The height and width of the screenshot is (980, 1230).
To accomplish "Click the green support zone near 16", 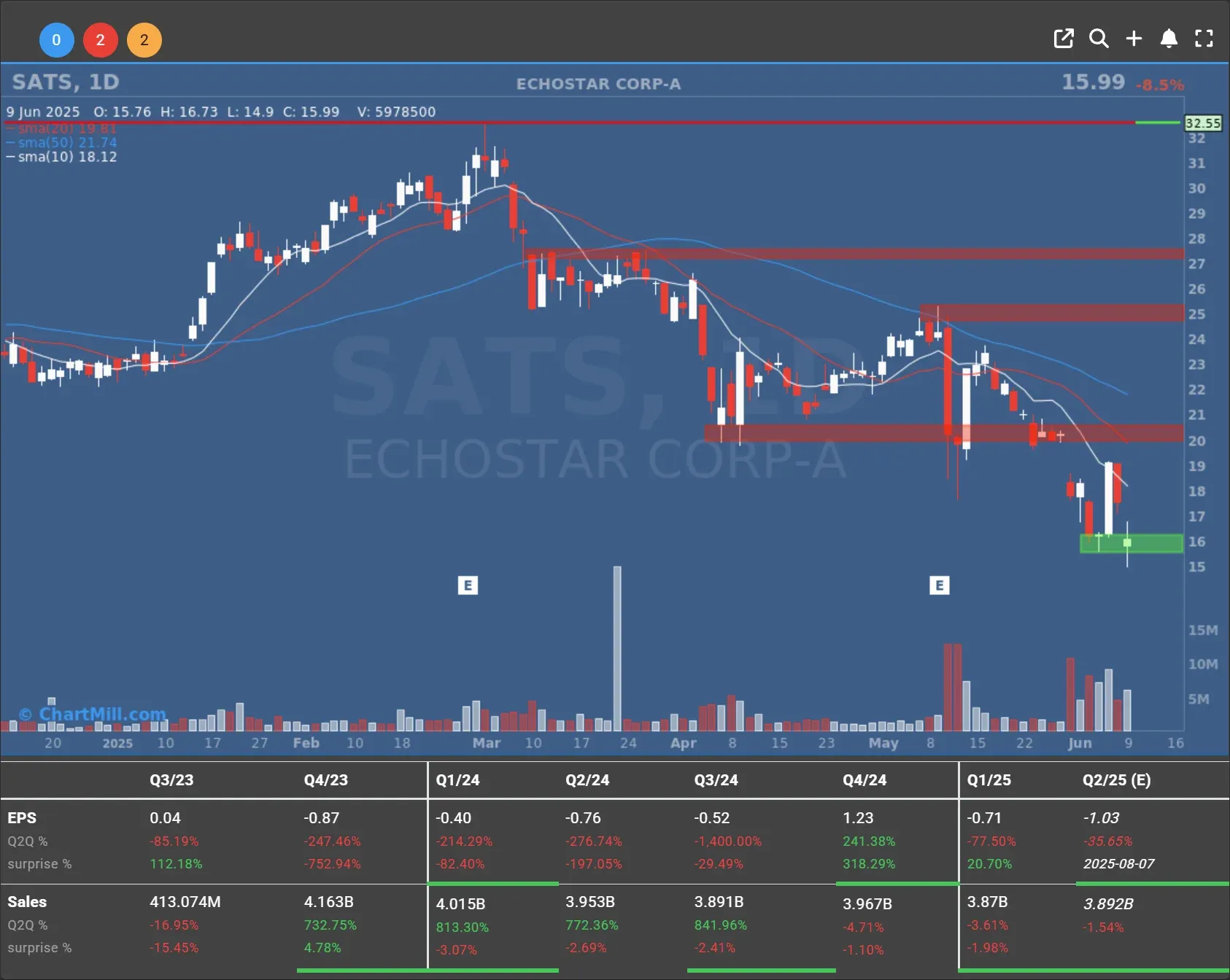I will [1132, 543].
